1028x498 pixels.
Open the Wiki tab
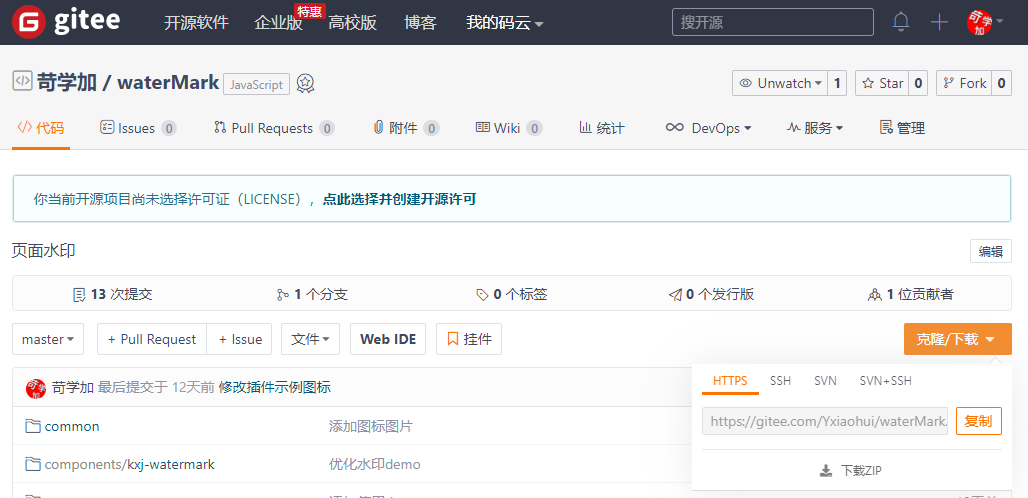[x=509, y=128]
